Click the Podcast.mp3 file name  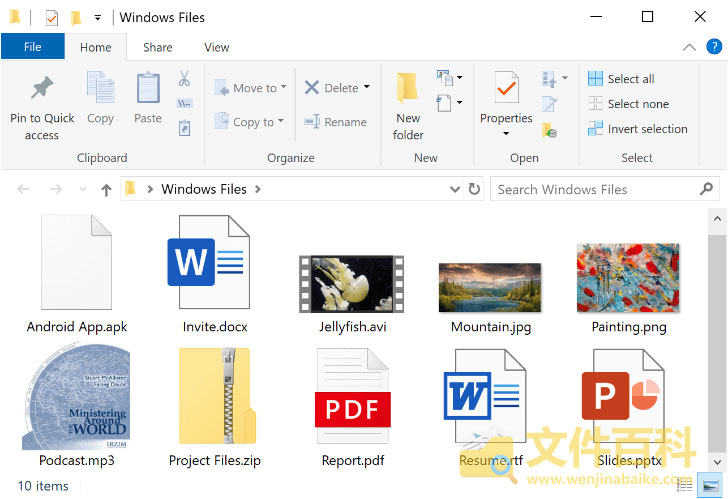click(x=77, y=460)
